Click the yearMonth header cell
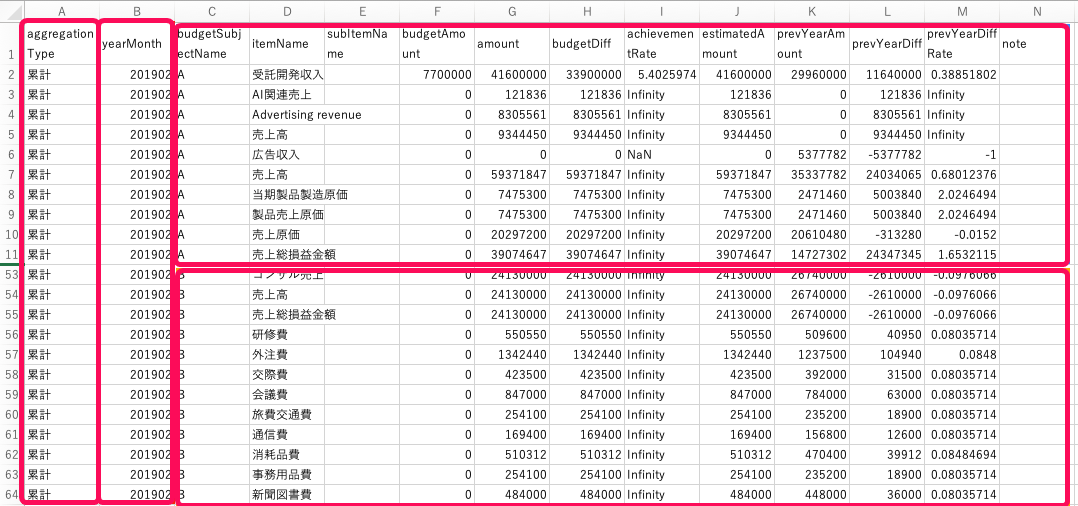 pos(137,43)
